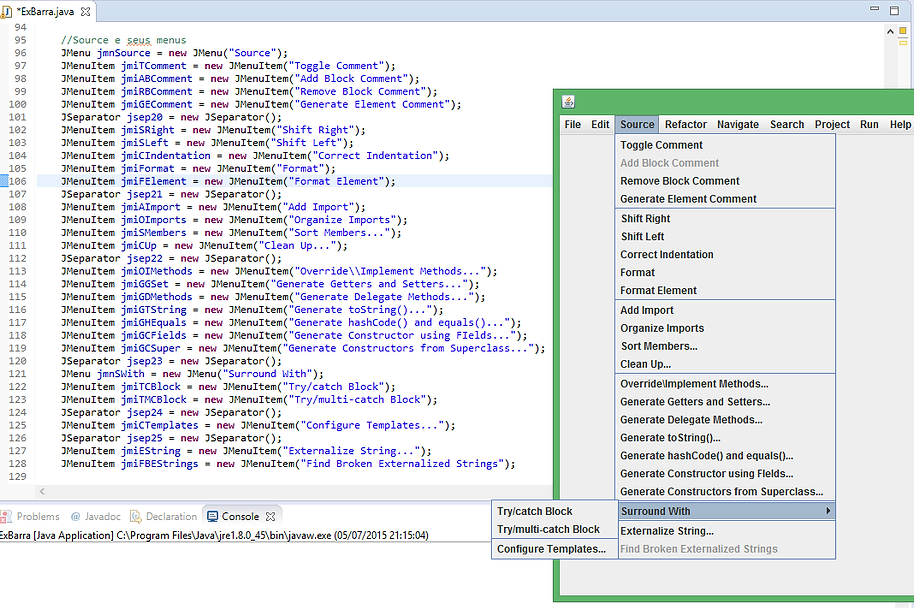
Task: Switch to the Console tab
Action: [241, 516]
